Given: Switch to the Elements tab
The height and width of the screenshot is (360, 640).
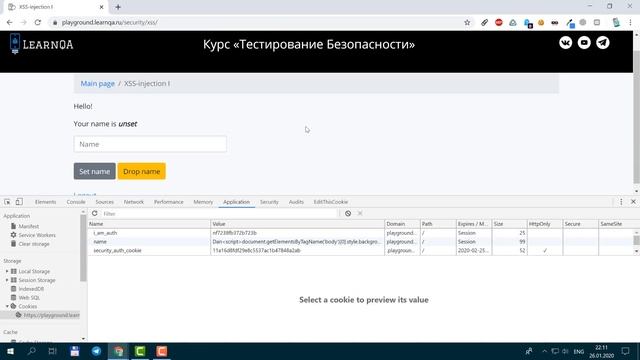Looking at the screenshot, I should point(45,202).
